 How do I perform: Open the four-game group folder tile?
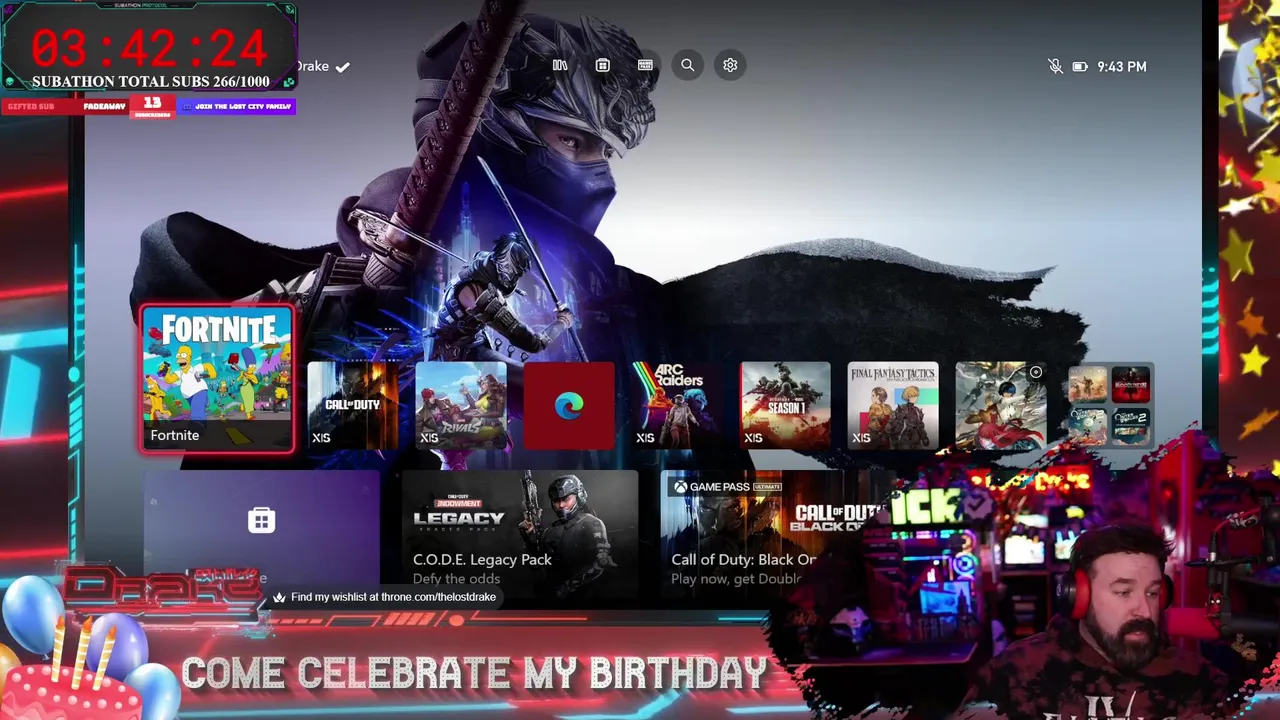[x=1109, y=405]
